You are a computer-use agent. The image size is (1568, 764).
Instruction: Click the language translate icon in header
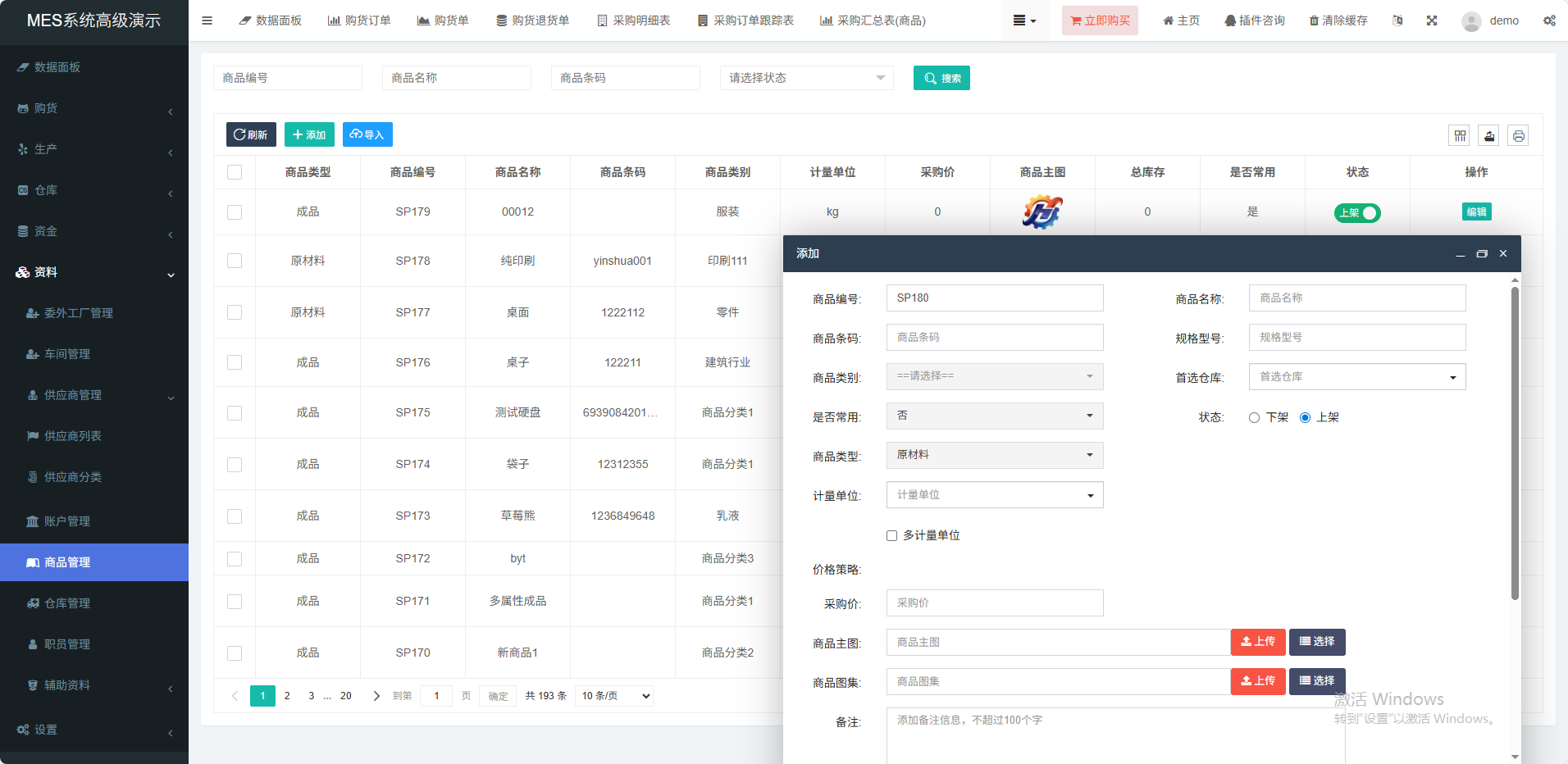click(x=1397, y=20)
